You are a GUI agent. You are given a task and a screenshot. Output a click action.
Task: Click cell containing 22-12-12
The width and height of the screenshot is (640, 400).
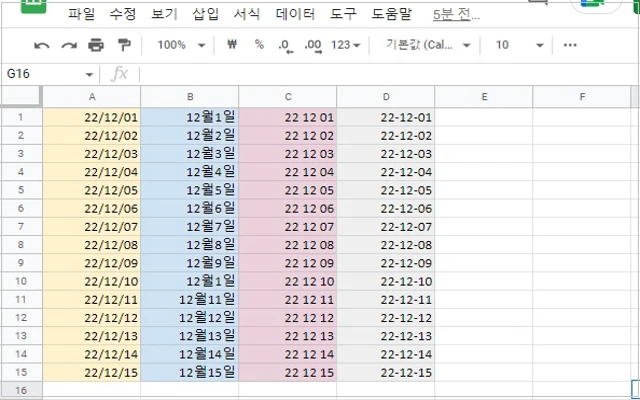[386, 318]
